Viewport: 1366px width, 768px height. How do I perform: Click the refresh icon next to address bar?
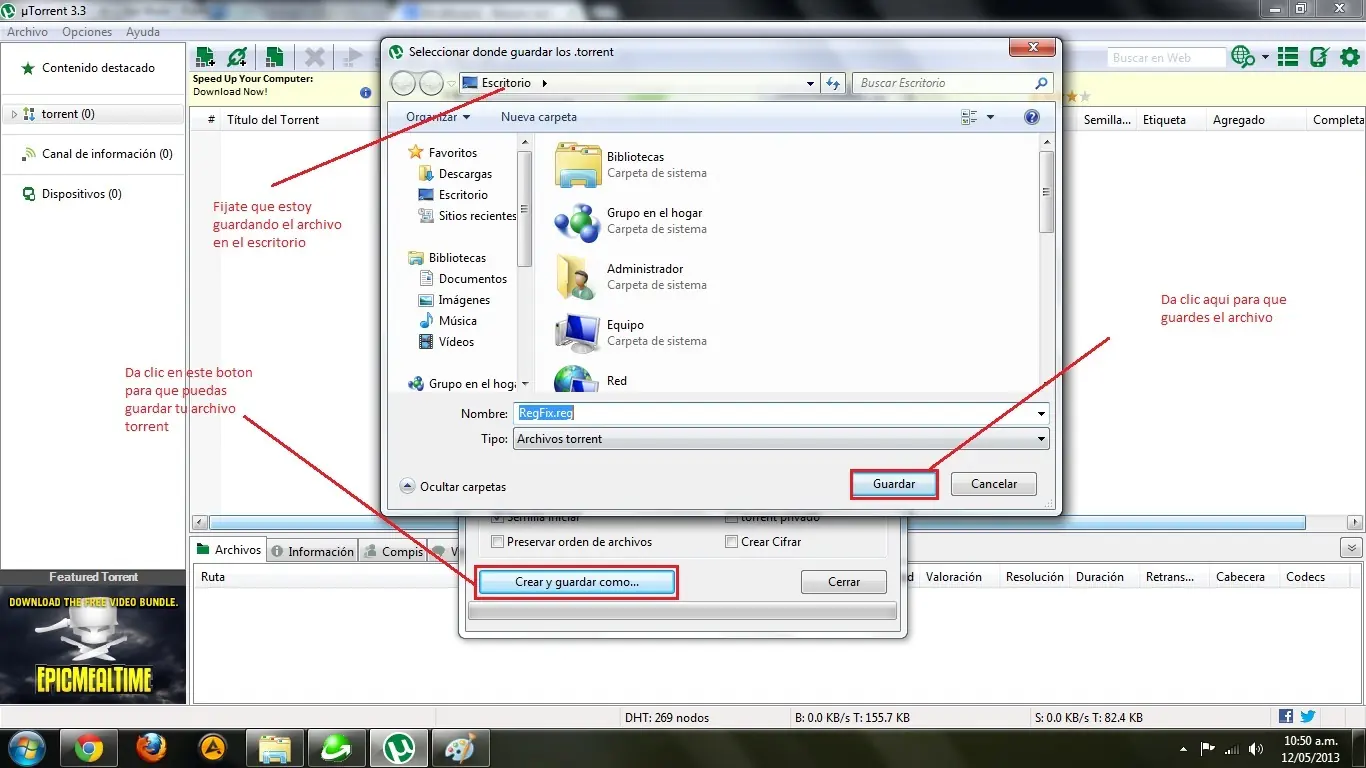[x=833, y=83]
